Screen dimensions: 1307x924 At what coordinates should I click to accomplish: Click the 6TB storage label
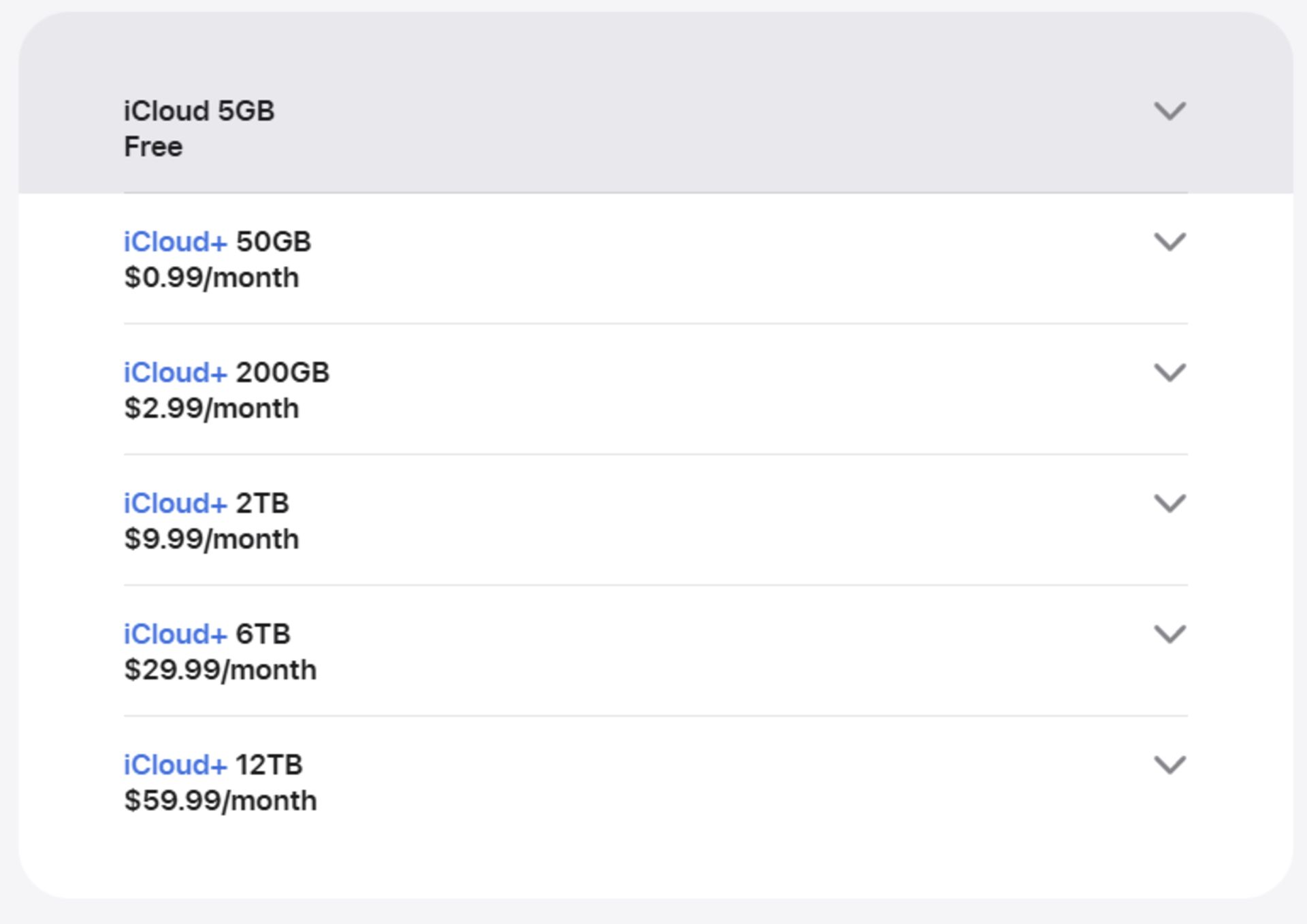pos(263,633)
